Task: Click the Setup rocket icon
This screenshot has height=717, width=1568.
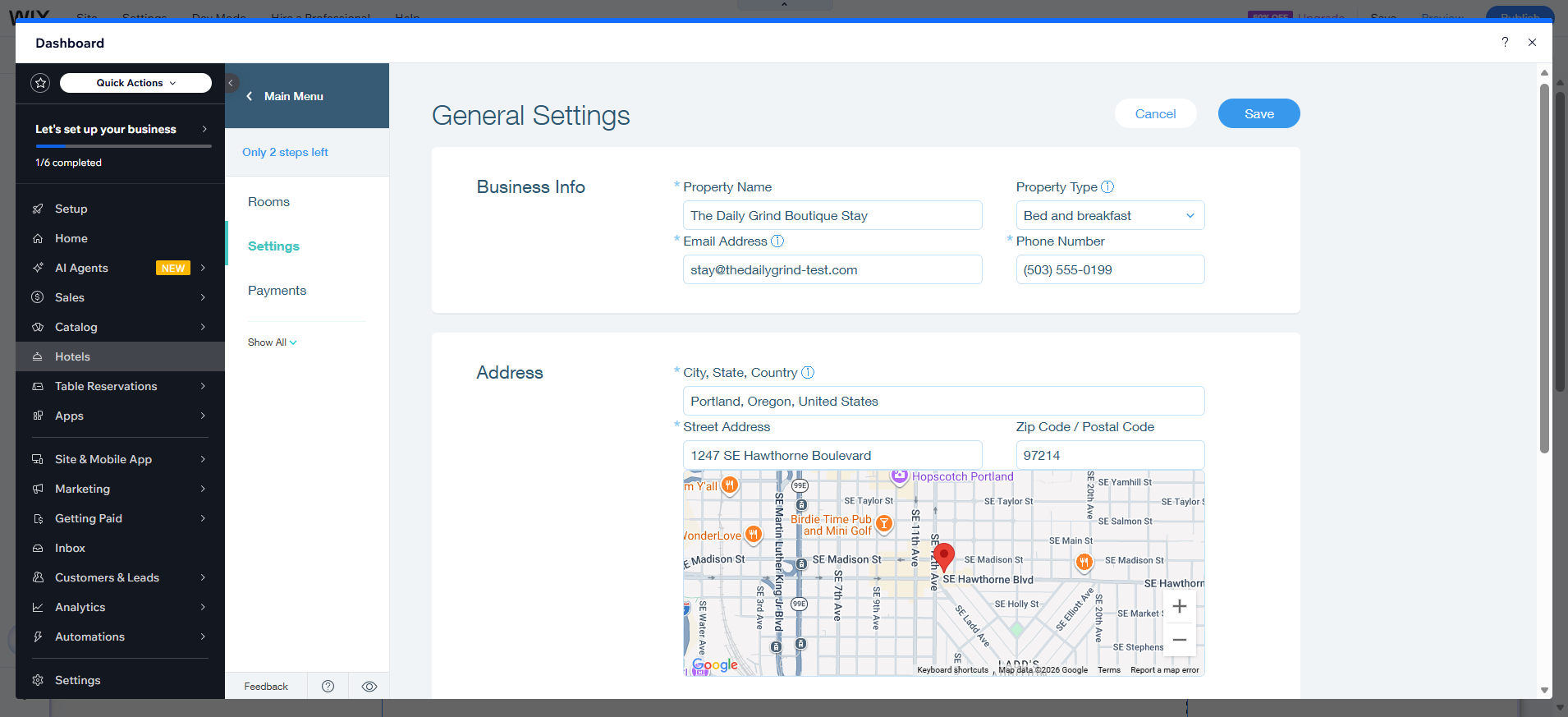Action: tap(38, 209)
